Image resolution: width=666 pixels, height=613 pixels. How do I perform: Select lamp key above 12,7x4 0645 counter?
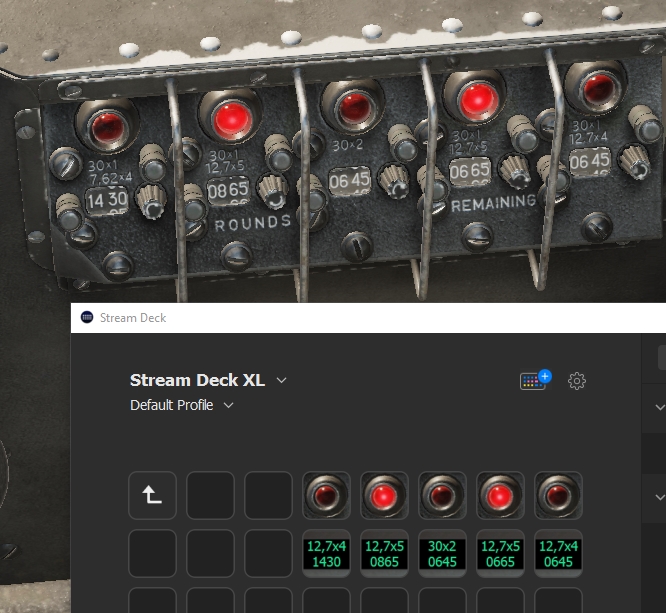pyautogui.click(x=558, y=496)
